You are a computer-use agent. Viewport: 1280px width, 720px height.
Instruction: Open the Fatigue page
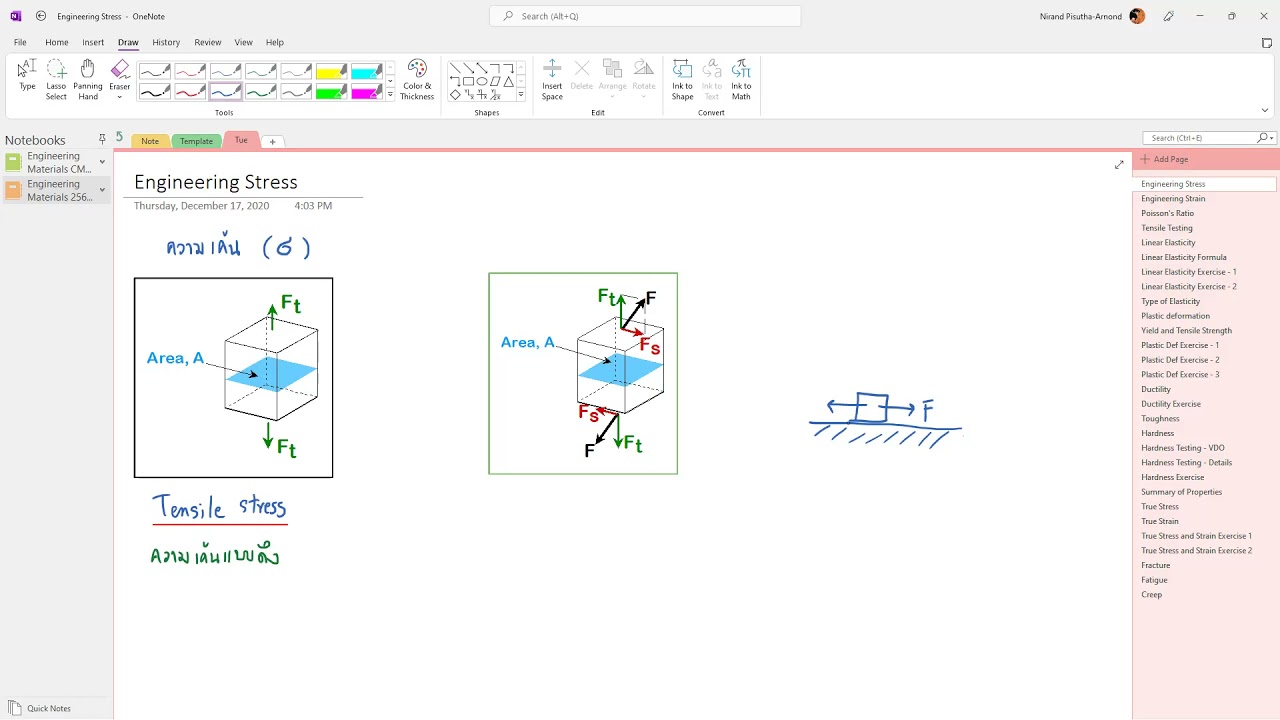tap(1154, 580)
